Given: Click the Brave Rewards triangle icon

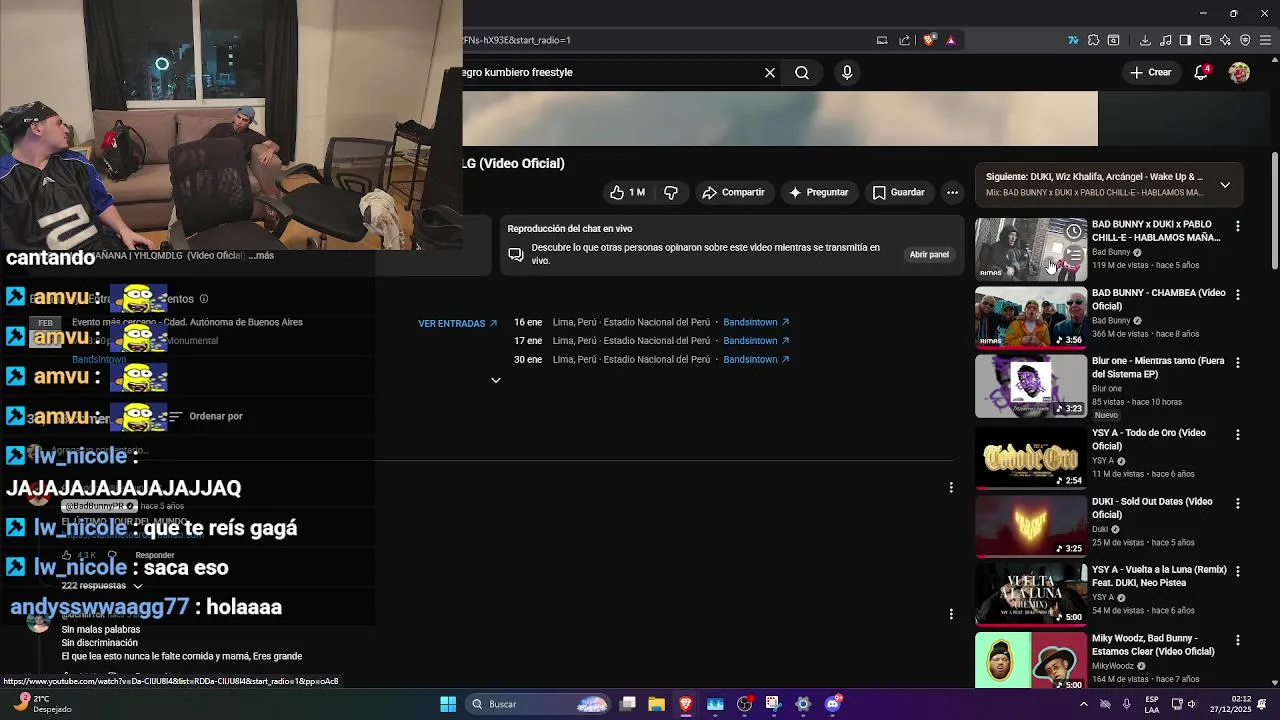Looking at the screenshot, I should point(951,40).
